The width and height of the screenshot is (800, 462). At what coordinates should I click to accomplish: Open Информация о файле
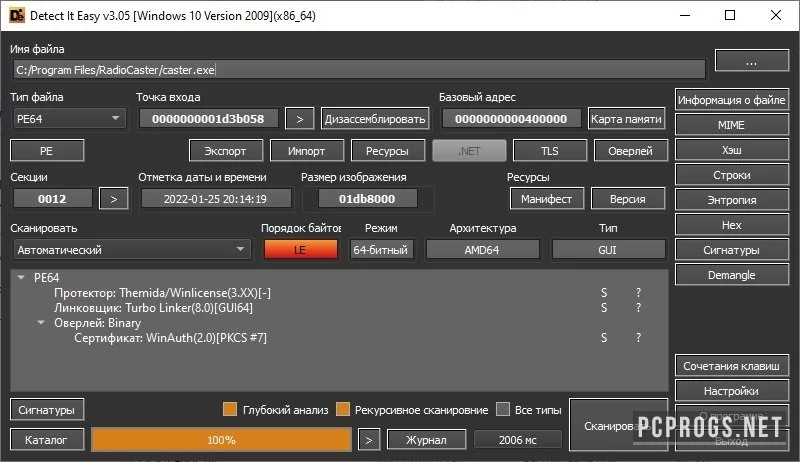[732, 100]
